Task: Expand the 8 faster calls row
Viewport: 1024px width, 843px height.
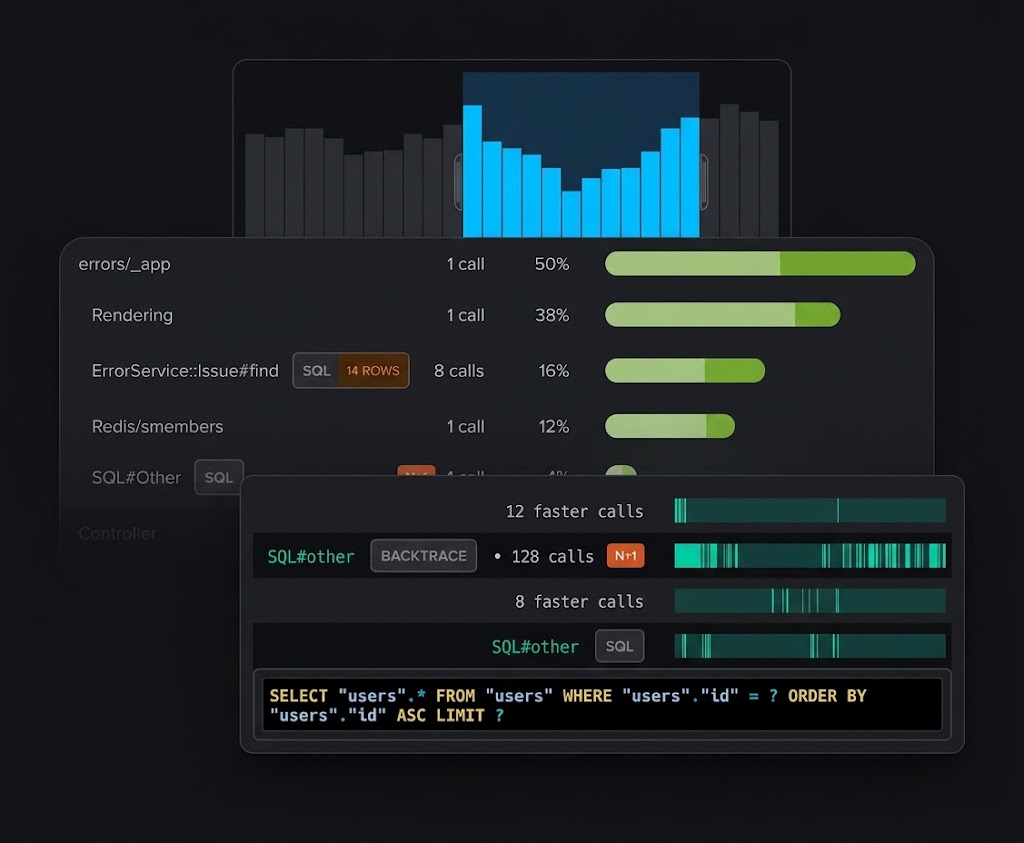Action: click(579, 601)
